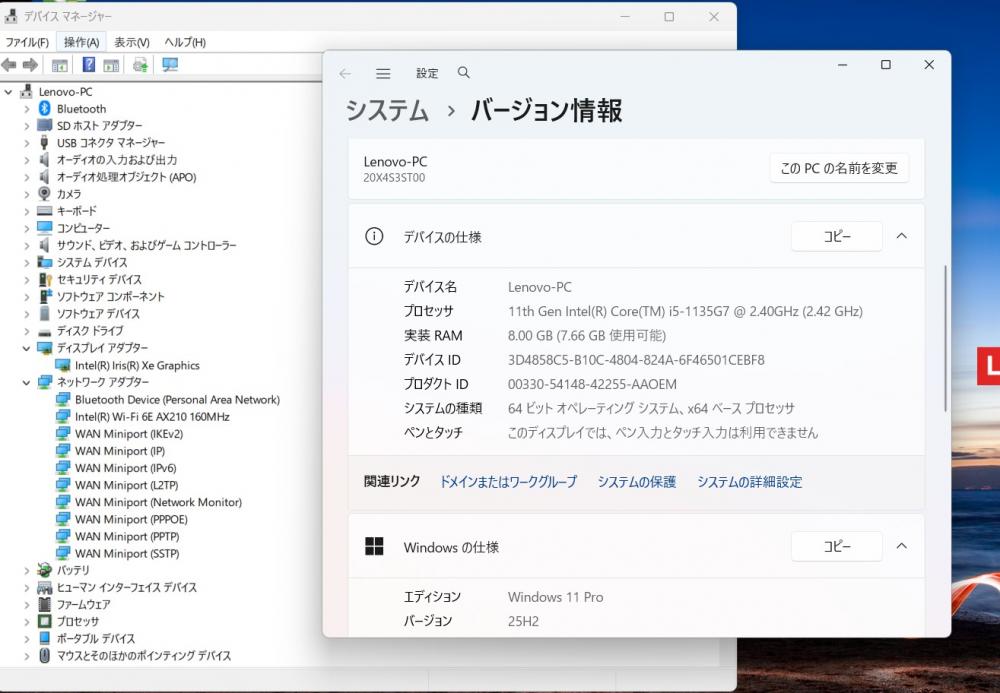Open the Settings hamburger navigation menu
The height and width of the screenshot is (693, 1000).
[x=383, y=73]
